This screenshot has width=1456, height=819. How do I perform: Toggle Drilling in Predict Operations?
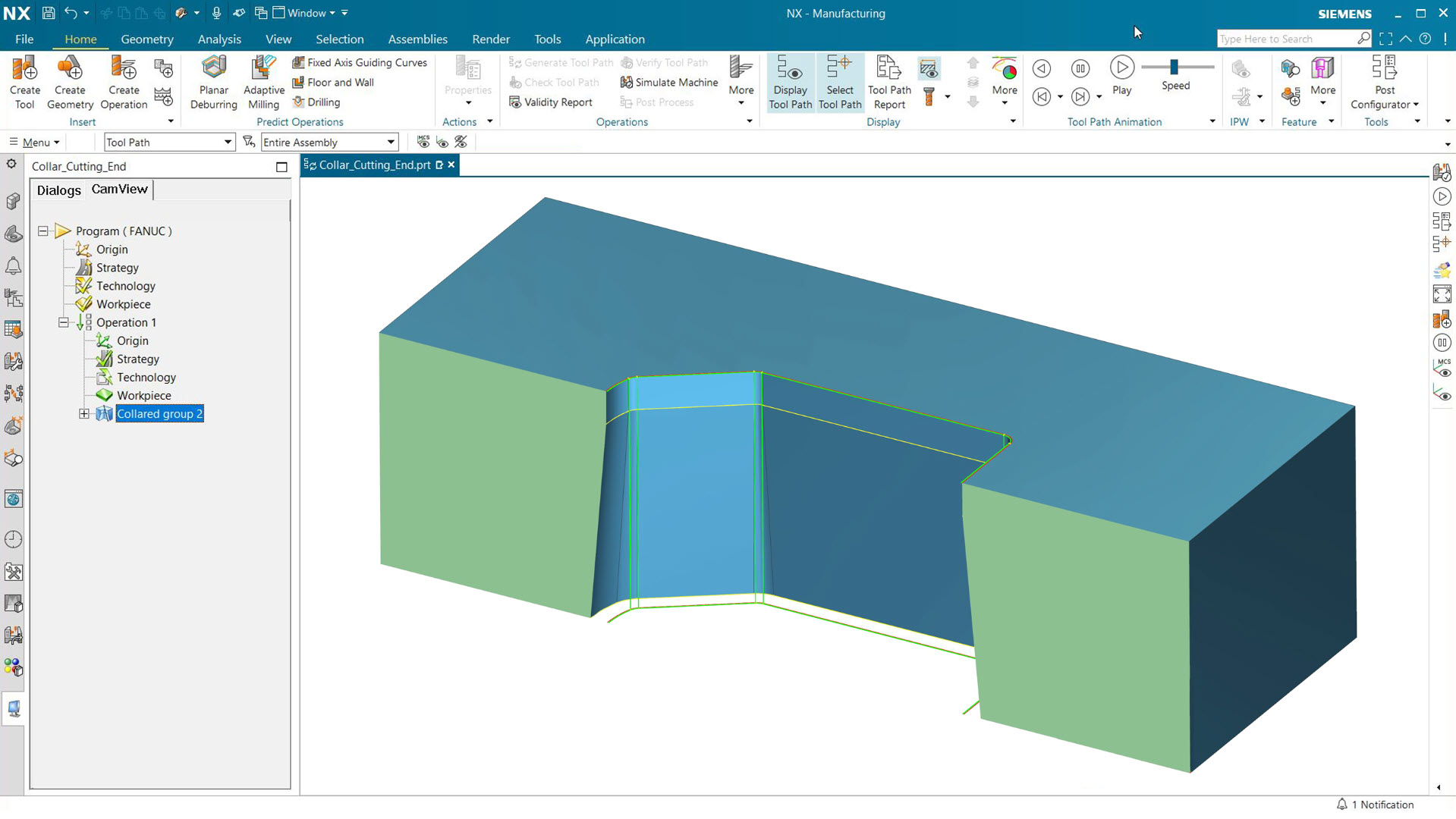[x=316, y=102]
